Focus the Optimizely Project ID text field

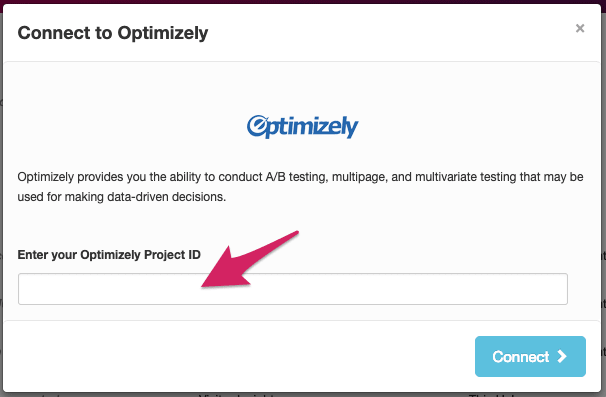pos(293,289)
